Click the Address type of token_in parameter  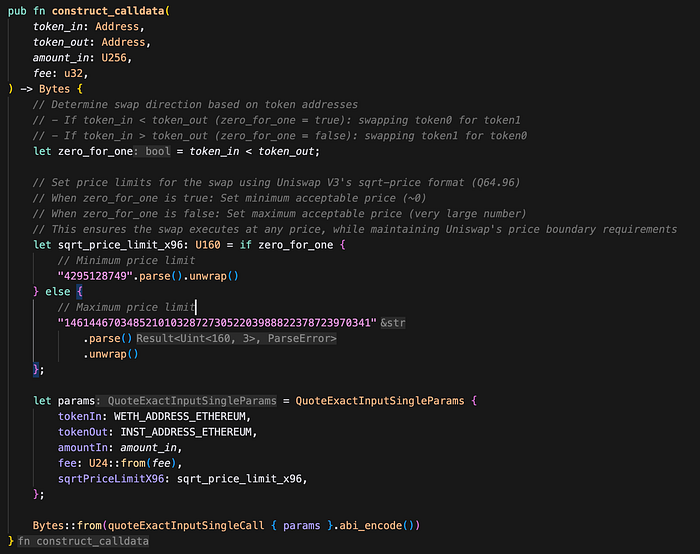pyautogui.click(x=123, y=27)
